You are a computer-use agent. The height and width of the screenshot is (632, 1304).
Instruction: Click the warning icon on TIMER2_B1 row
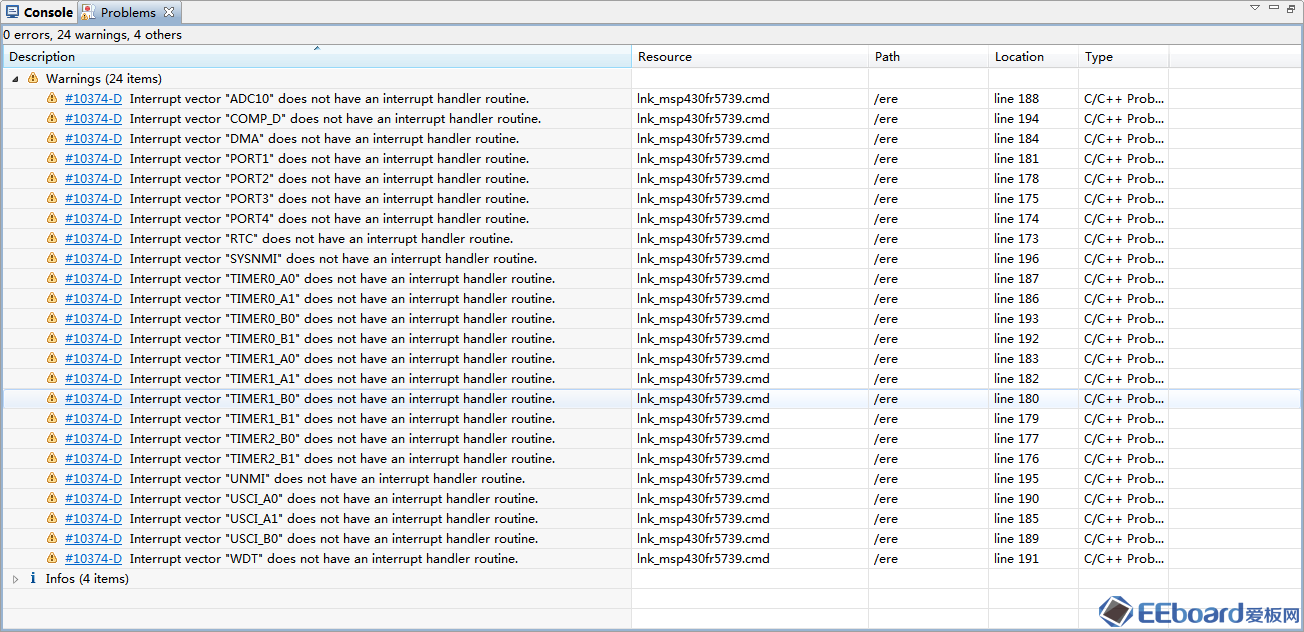pyautogui.click(x=52, y=458)
